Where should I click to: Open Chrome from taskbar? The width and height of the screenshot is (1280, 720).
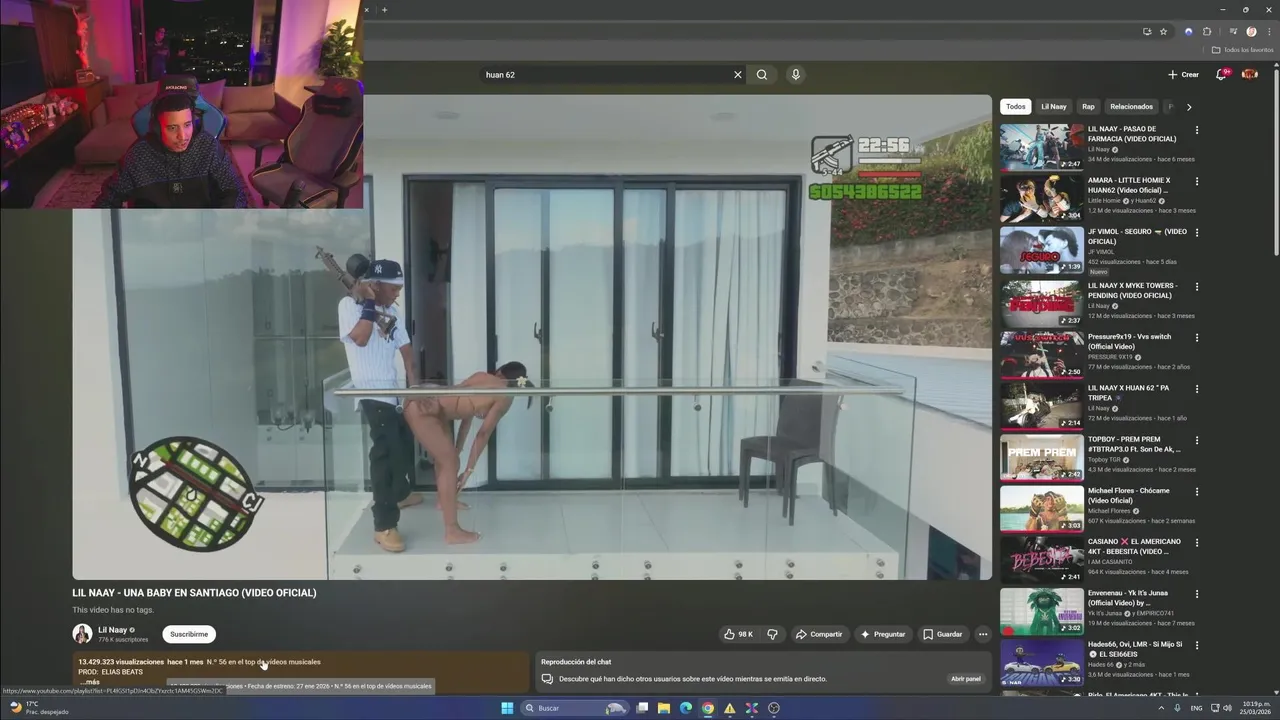pyautogui.click(x=708, y=708)
